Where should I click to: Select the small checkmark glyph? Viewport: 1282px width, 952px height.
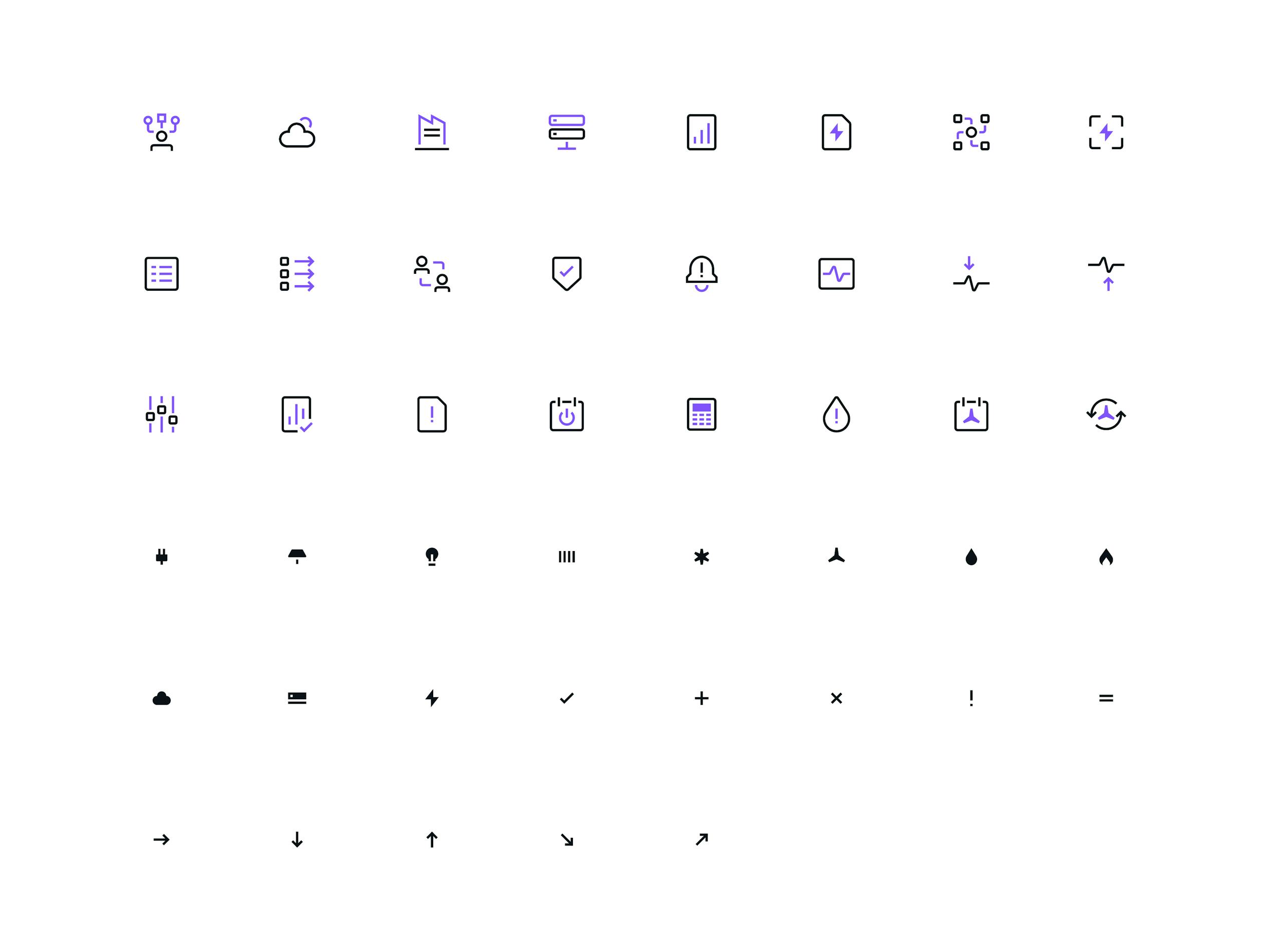point(567,698)
